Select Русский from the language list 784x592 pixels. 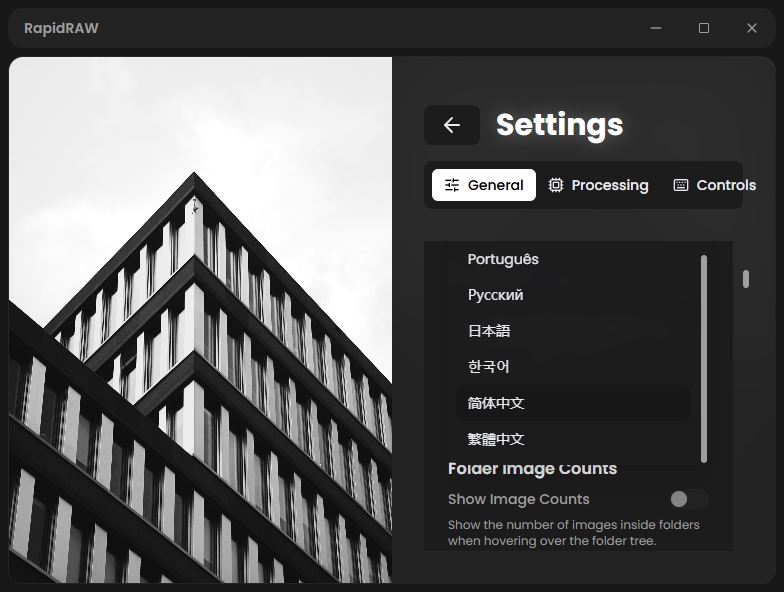pos(573,295)
